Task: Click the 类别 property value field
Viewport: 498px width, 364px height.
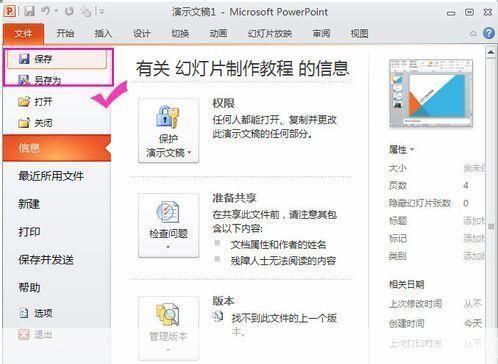Action: [x=475, y=256]
